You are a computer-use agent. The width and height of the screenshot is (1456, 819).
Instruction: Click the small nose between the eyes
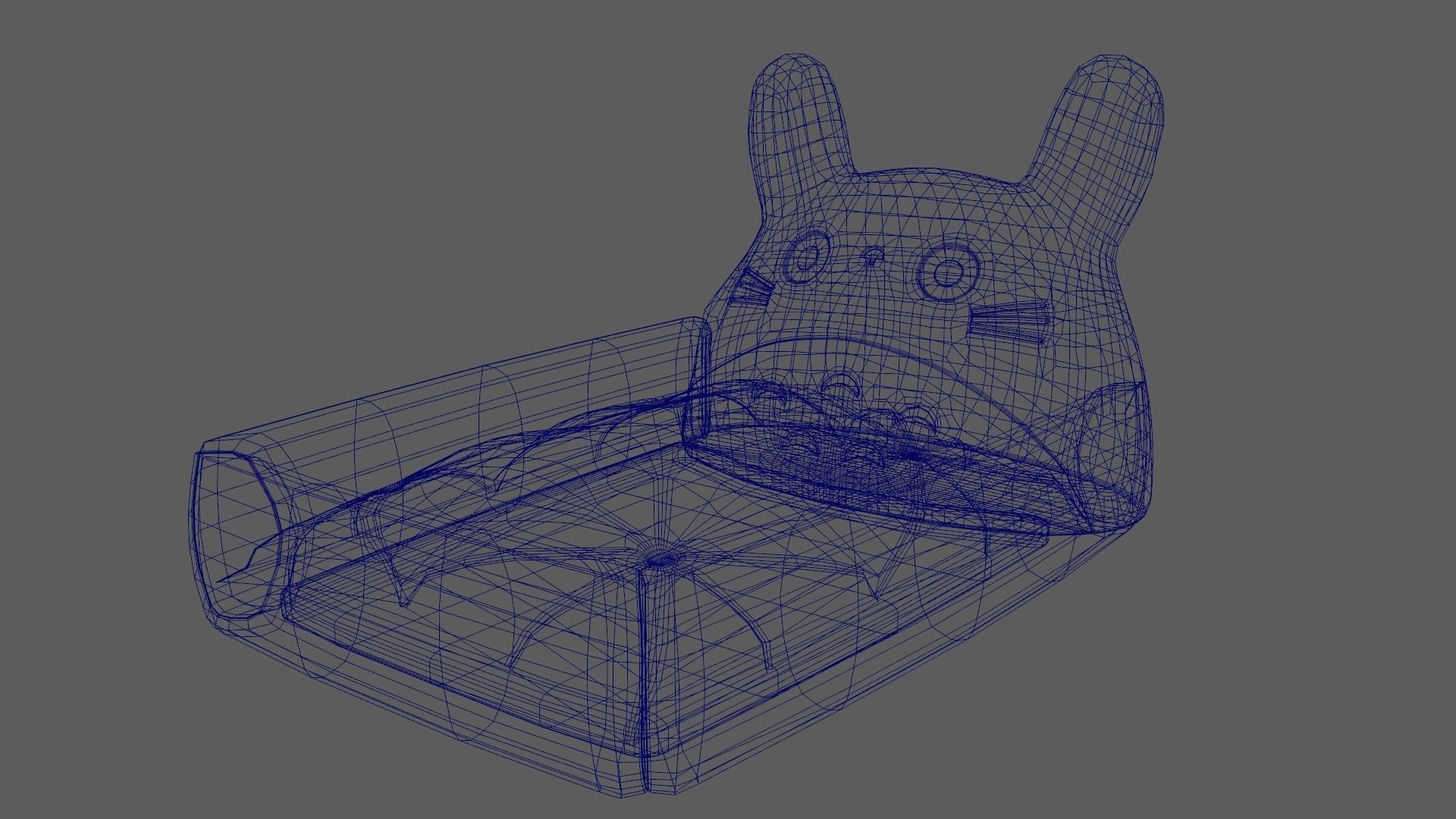click(874, 256)
